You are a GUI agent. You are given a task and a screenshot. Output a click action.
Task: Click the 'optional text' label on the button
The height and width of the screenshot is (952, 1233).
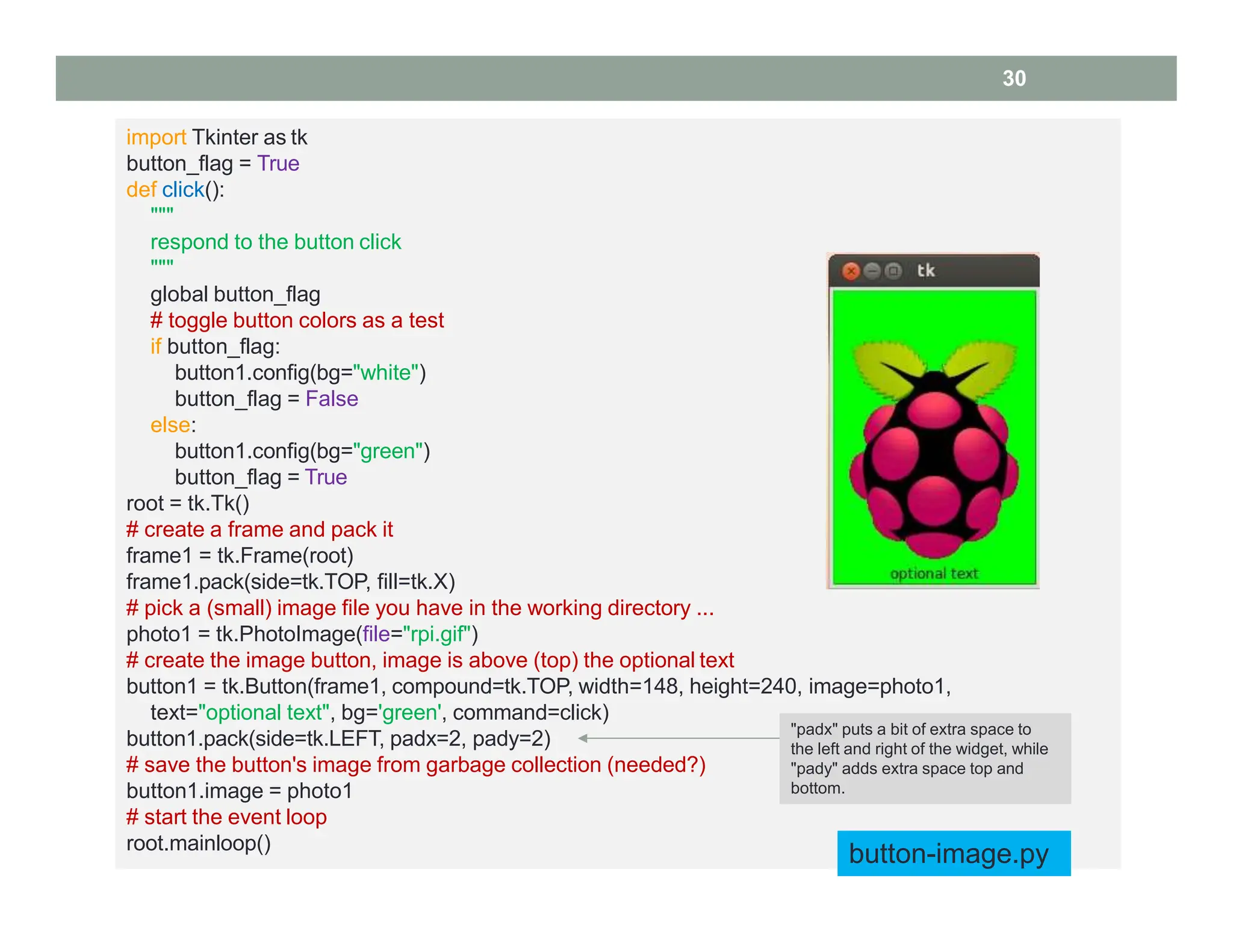pos(934,573)
